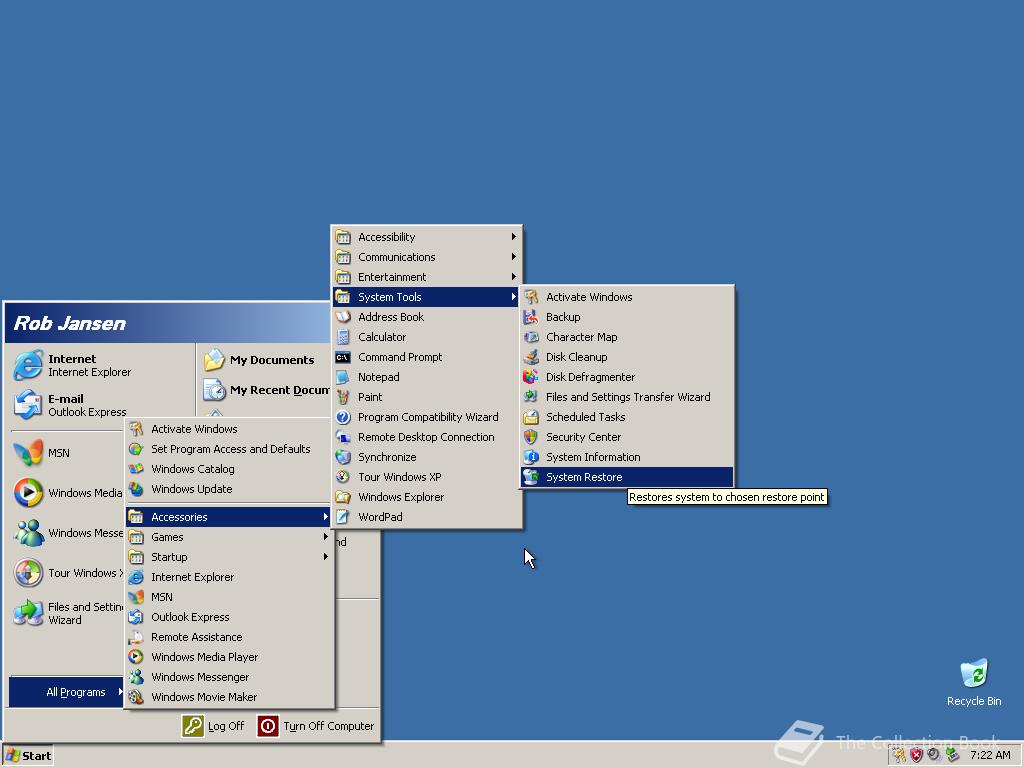
Task: Click Backup icon in System Tools
Action: (x=531, y=317)
